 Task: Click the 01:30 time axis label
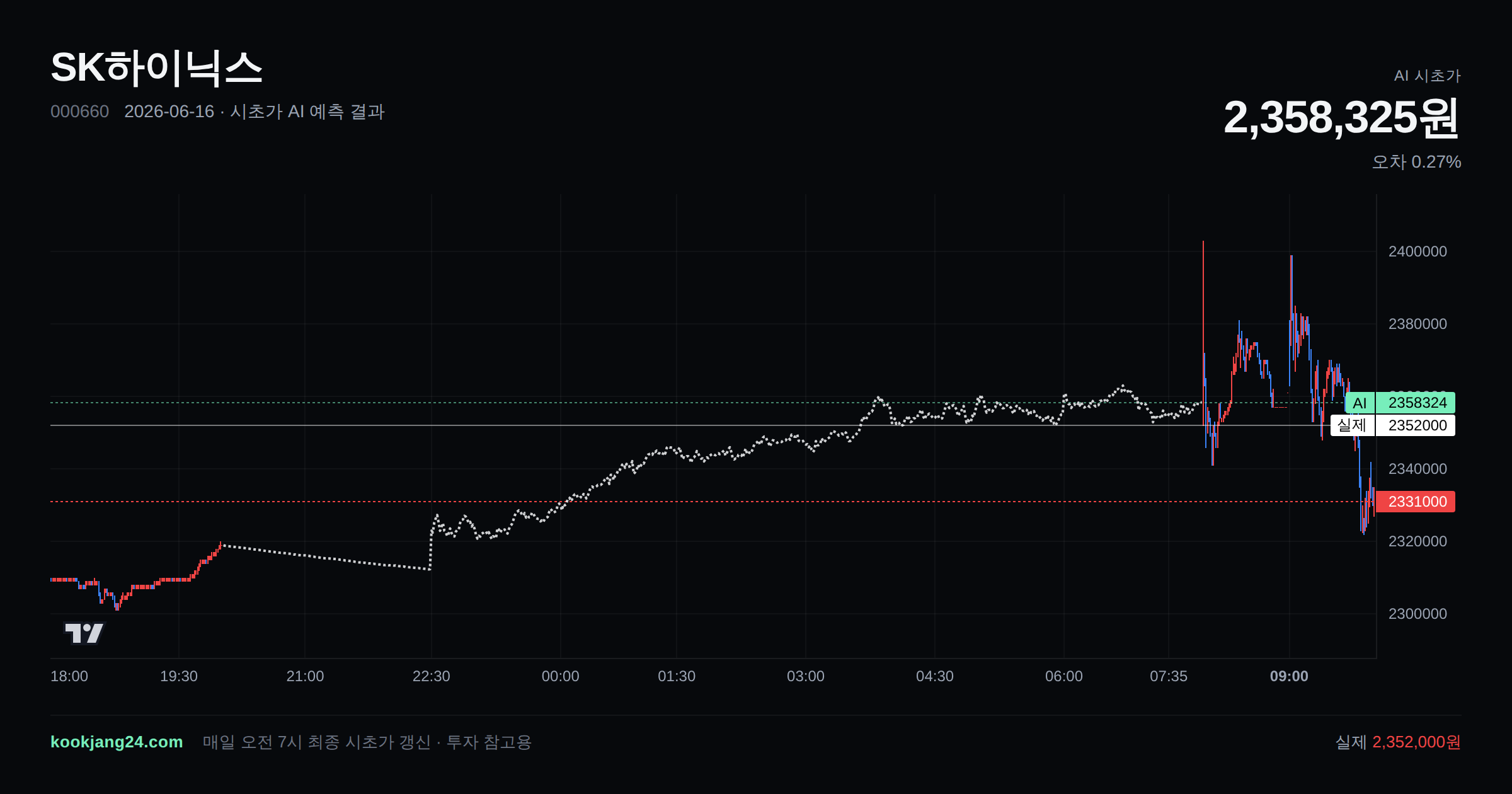tap(677, 676)
